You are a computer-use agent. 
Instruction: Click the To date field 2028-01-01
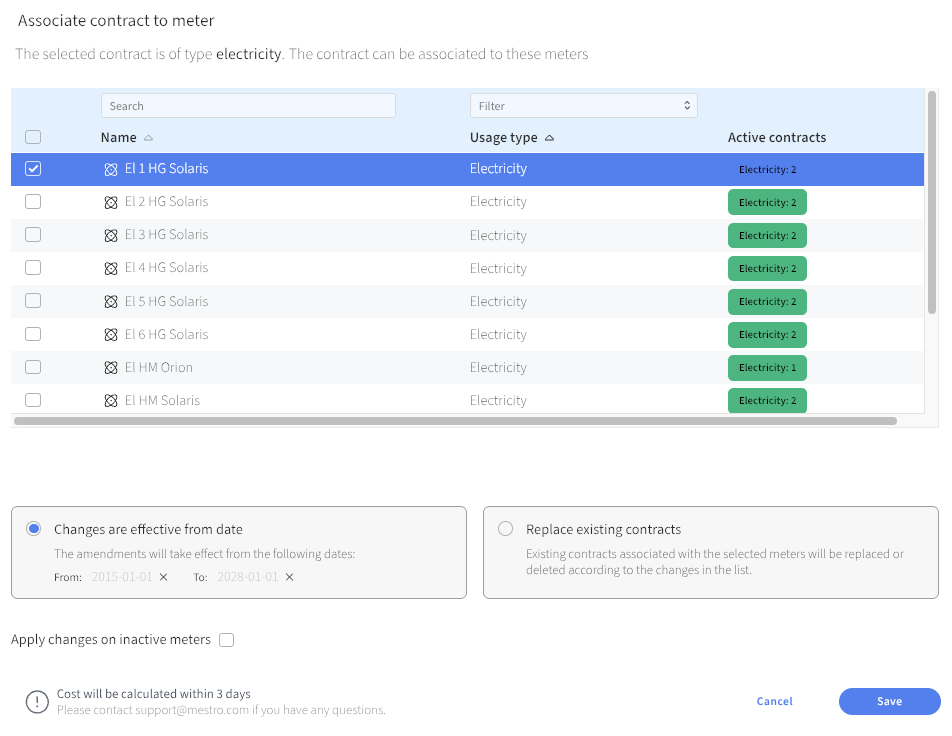click(248, 577)
